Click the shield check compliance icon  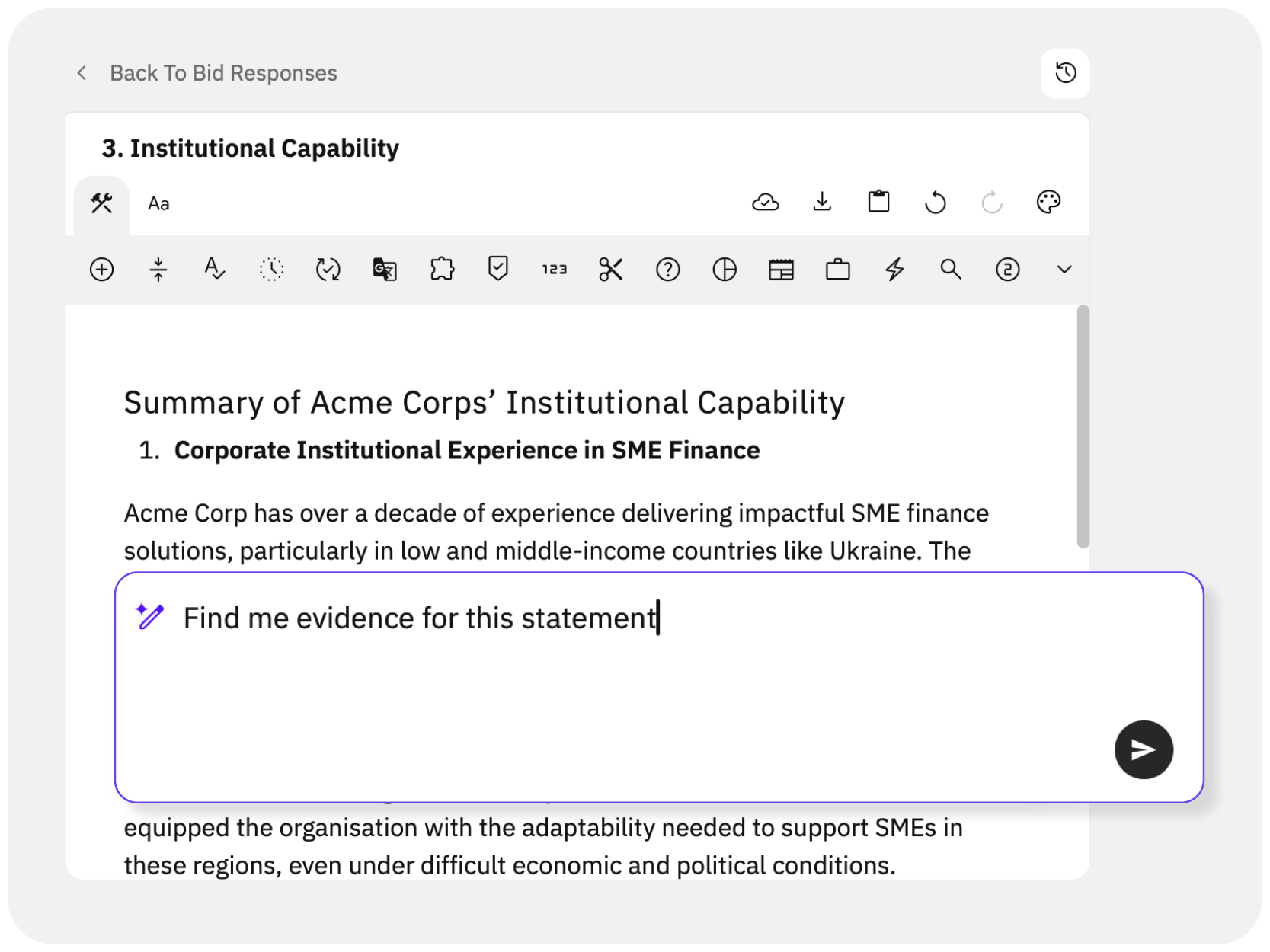(498, 269)
